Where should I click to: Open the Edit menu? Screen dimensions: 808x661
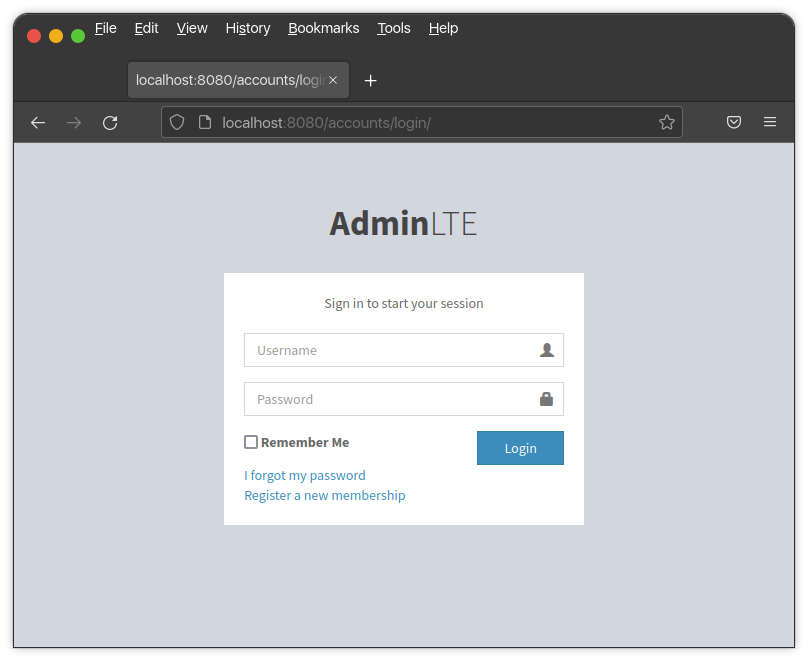tap(146, 28)
